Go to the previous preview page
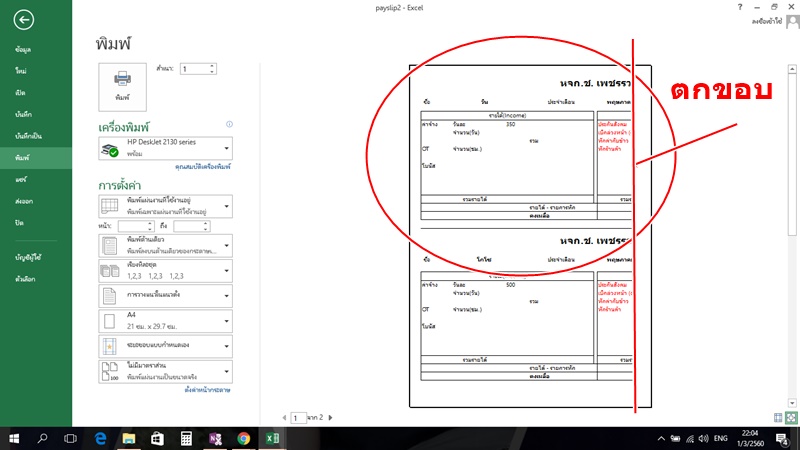This screenshot has height=450, width=800. (284, 417)
